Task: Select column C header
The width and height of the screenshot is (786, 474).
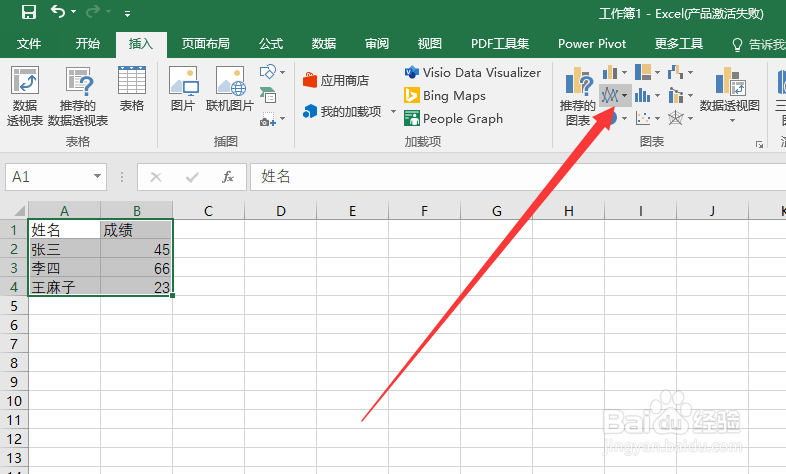Action: pyautogui.click(x=209, y=211)
